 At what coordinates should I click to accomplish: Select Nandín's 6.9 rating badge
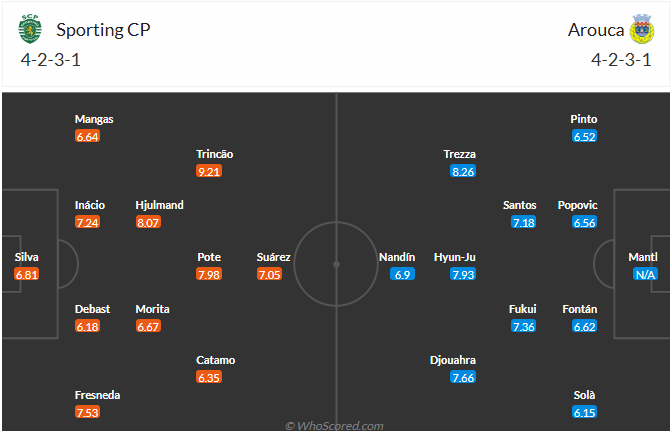pyautogui.click(x=402, y=274)
